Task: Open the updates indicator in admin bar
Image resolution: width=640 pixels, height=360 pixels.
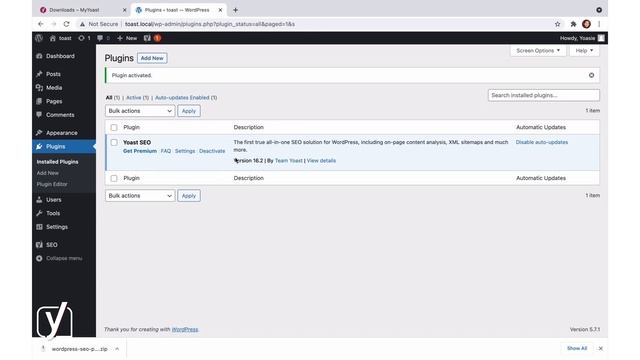Action: coord(84,38)
